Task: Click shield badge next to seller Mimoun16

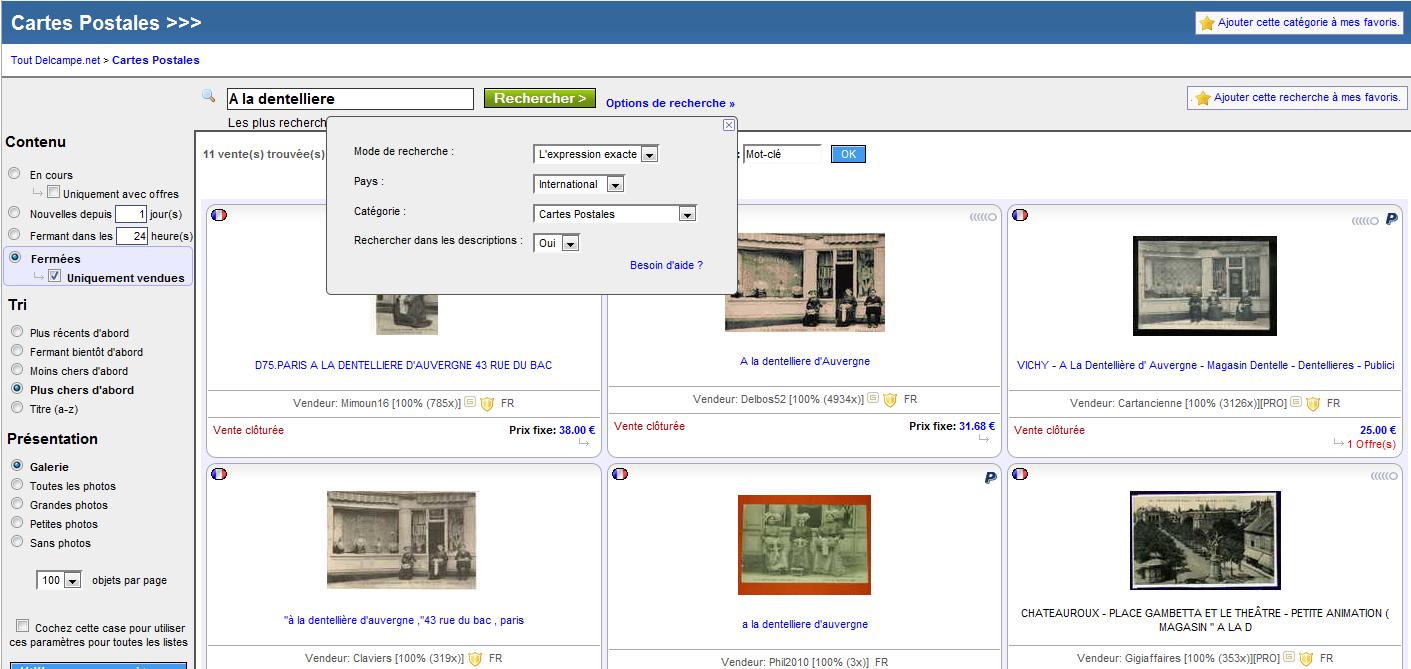Action: tap(487, 404)
